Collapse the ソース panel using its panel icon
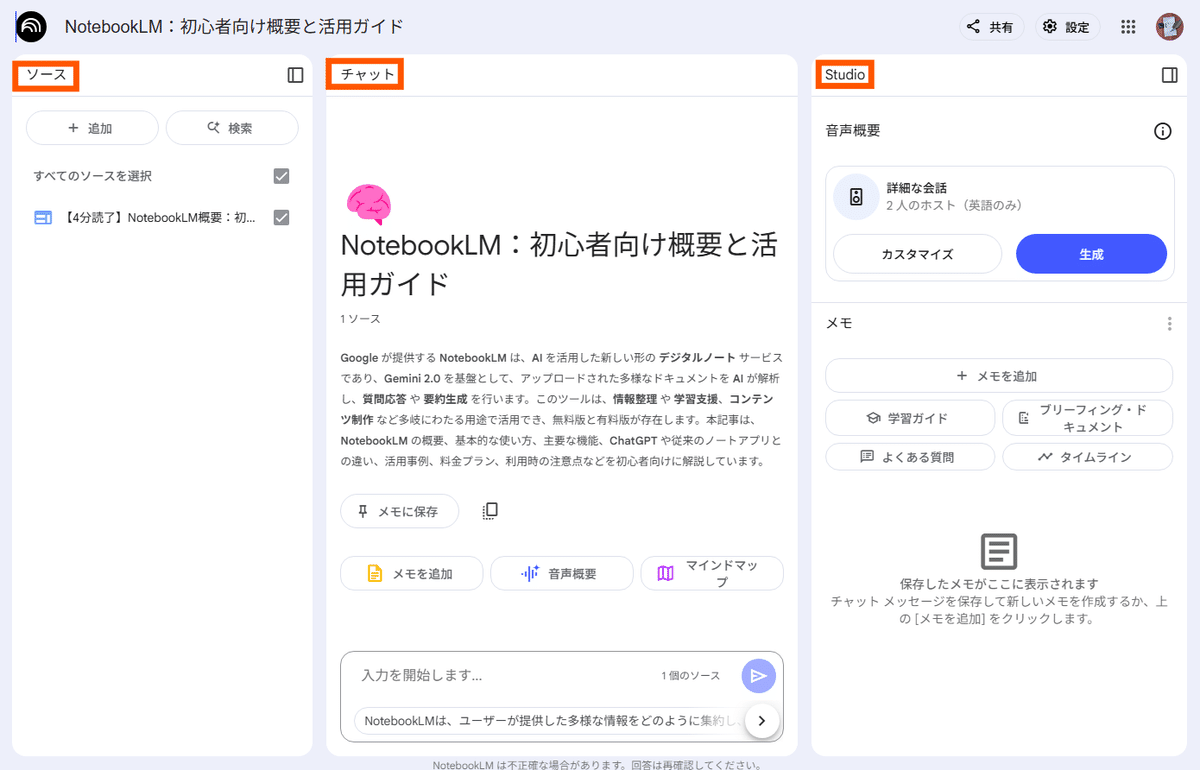 [x=294, y=74]
